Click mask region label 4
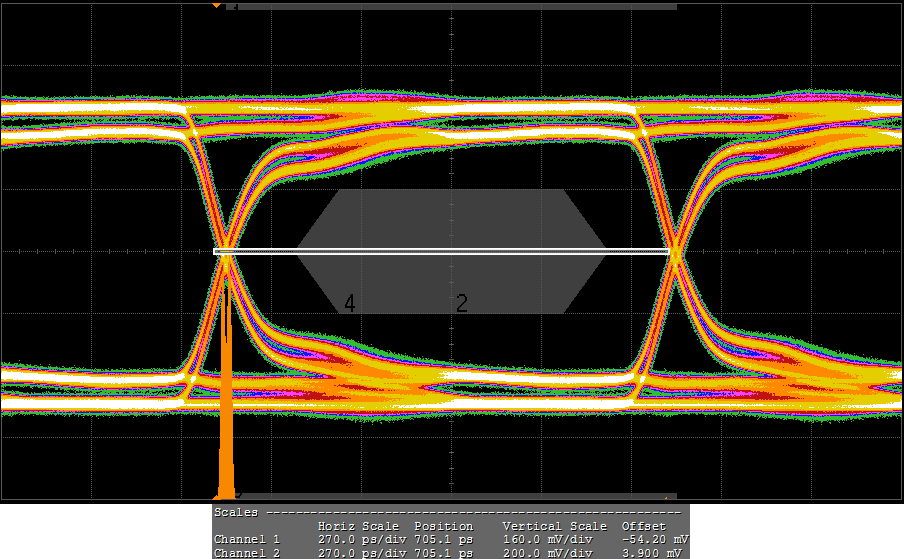 click(x=350, y=304)
